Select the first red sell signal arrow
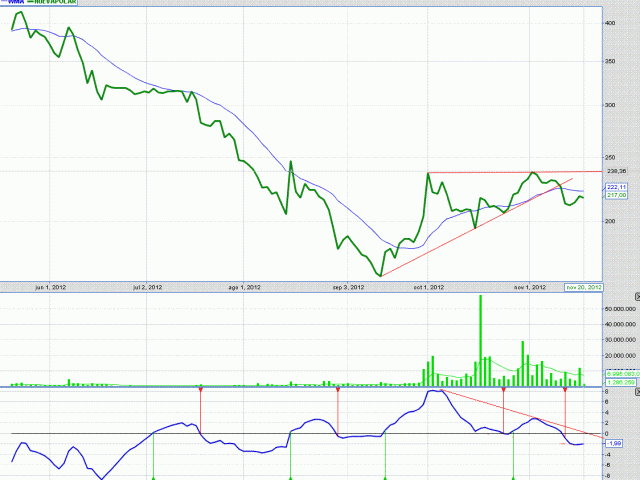The height and width of the screenshot is (480, 640). pyautogui.click(x=201, y=390)
